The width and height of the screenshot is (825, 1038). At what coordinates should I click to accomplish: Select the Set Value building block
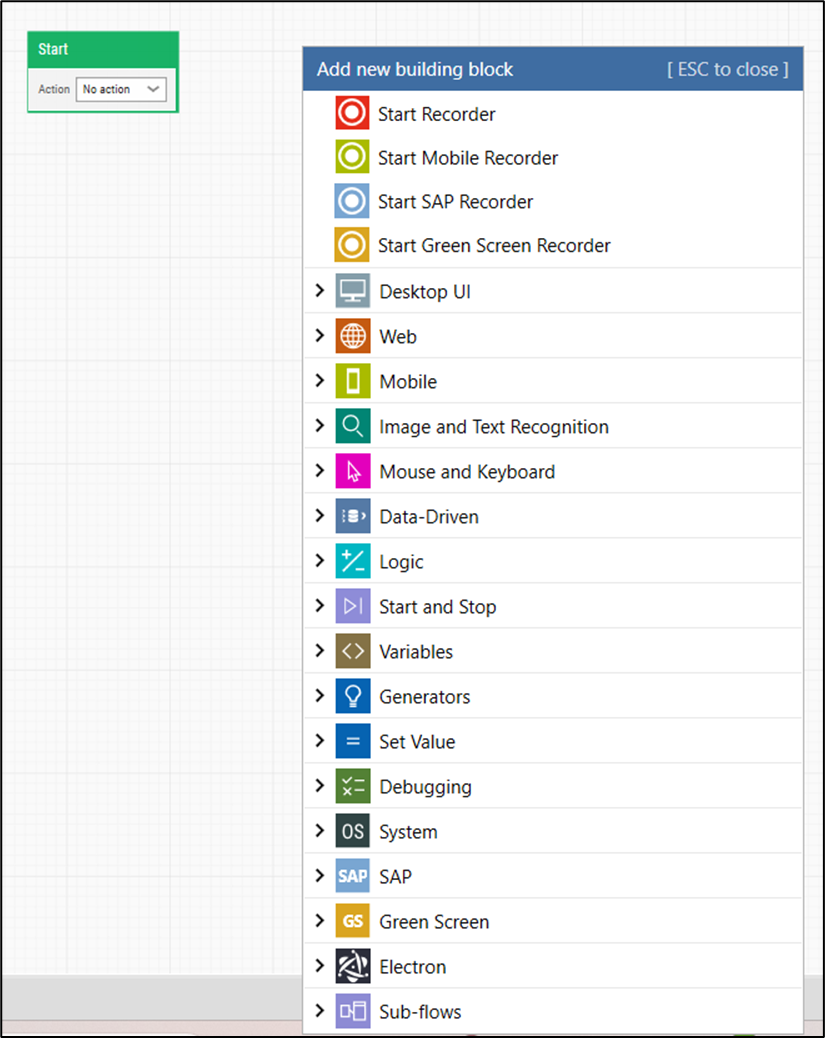(x=418, y=740)
